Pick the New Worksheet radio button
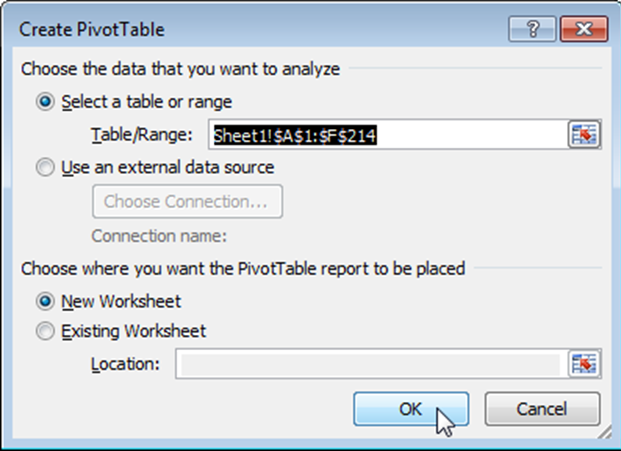The image size is (621, 451). point(45,301)
